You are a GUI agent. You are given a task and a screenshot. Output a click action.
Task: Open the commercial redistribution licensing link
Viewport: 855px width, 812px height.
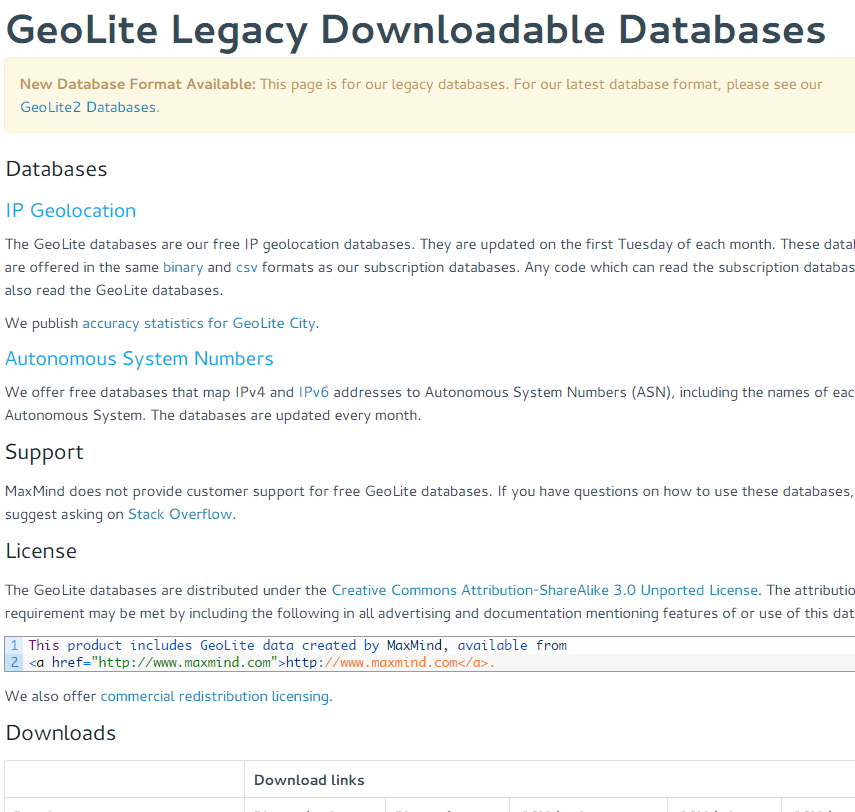215,696
